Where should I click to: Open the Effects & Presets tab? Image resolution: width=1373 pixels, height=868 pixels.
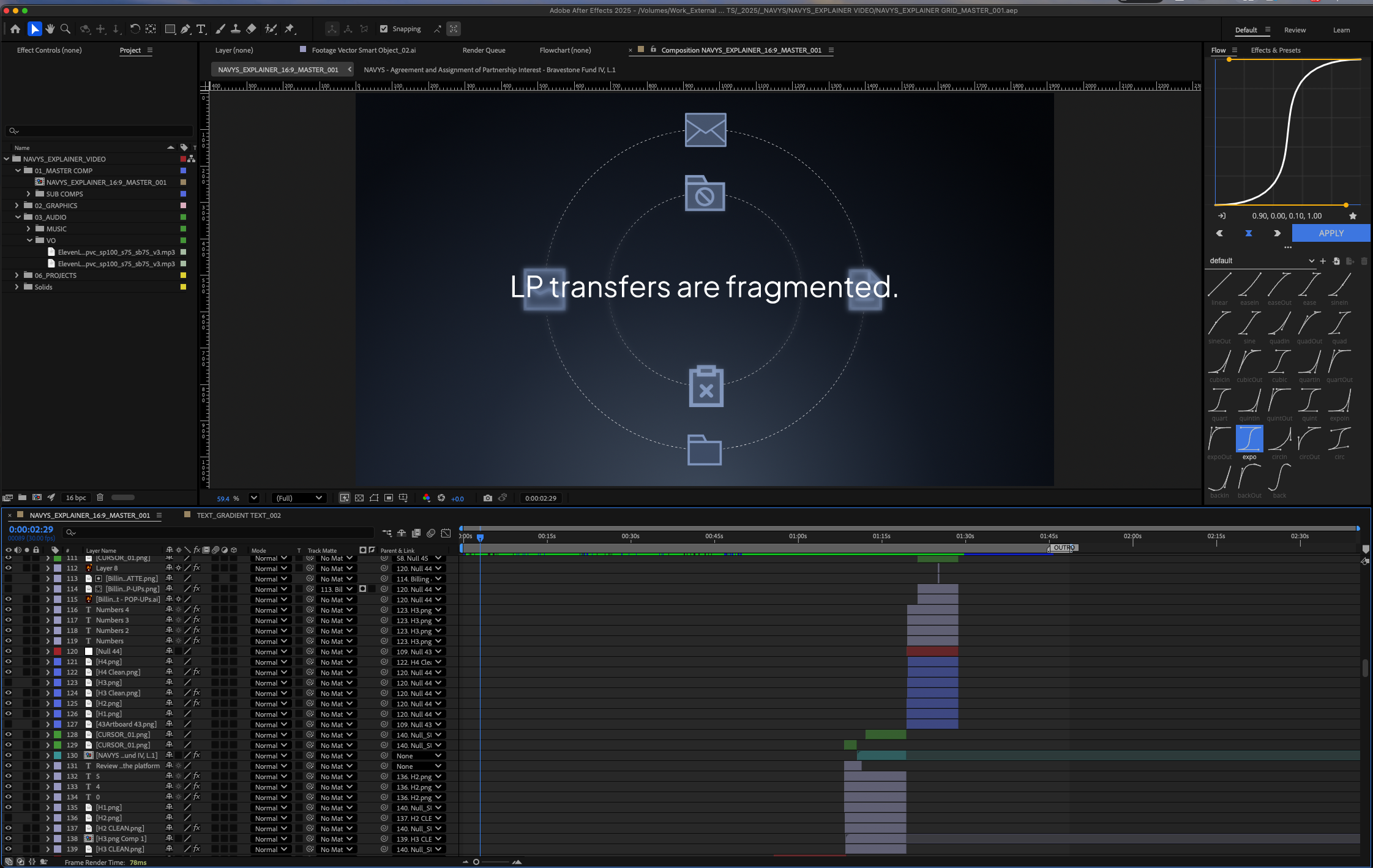(1275, 50)
